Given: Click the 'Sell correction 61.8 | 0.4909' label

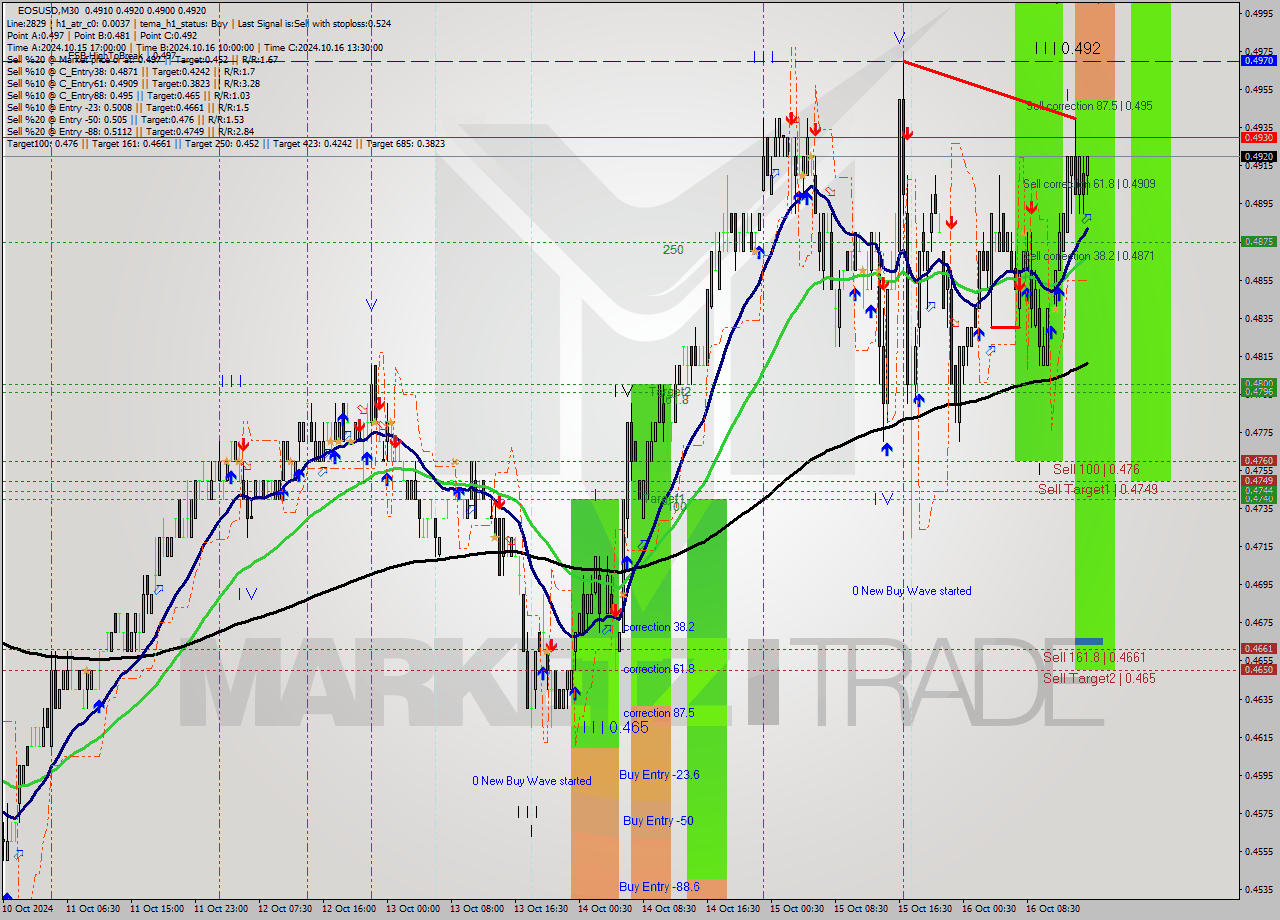Looking at the screenshot, I should pyautogui.click(x=1089, y=184).
